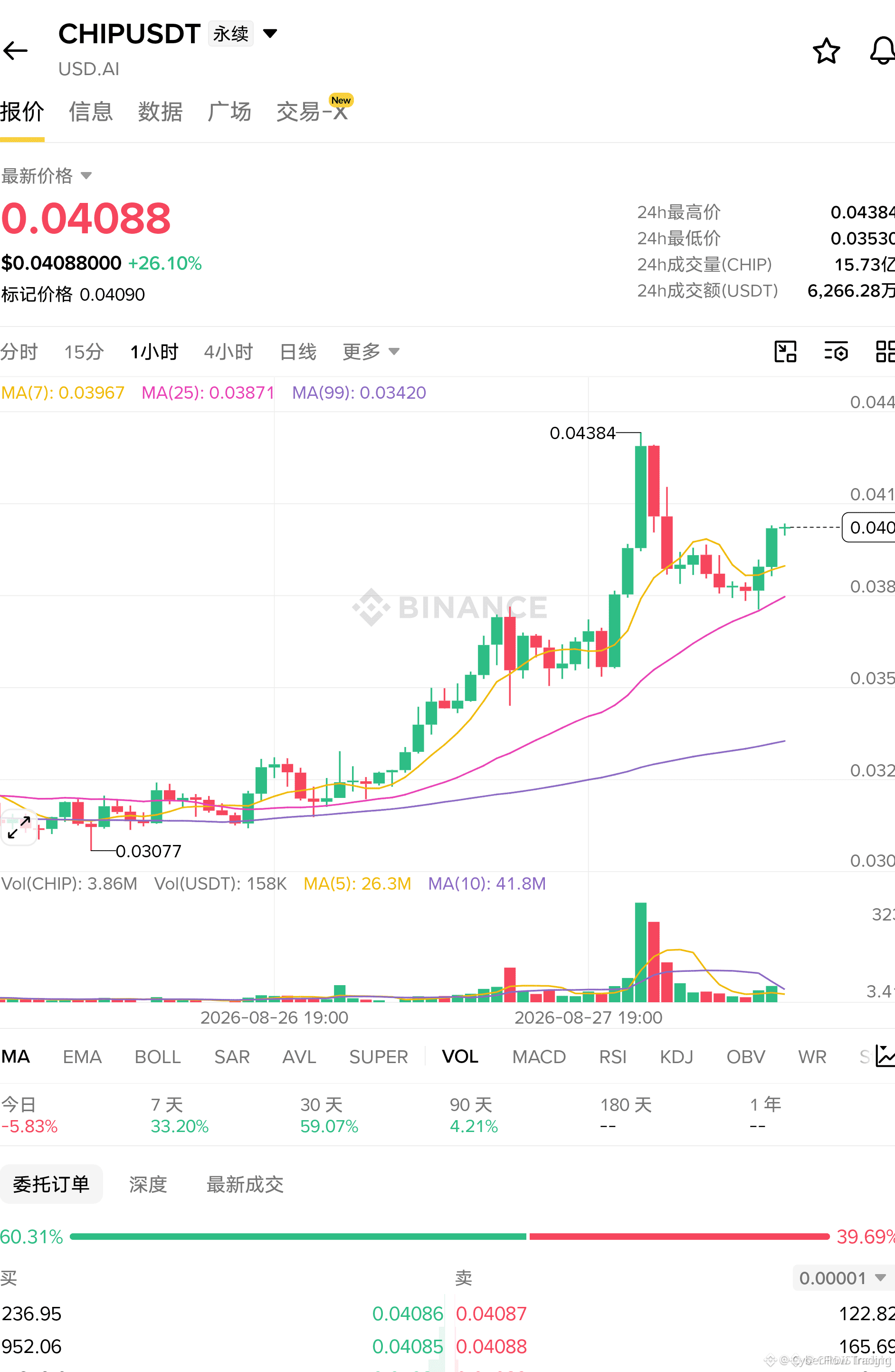This screenshot has width=895, height=1372.
Task: Tap the MA(25): 0.03871 legend
Action: tap(208, 393)
